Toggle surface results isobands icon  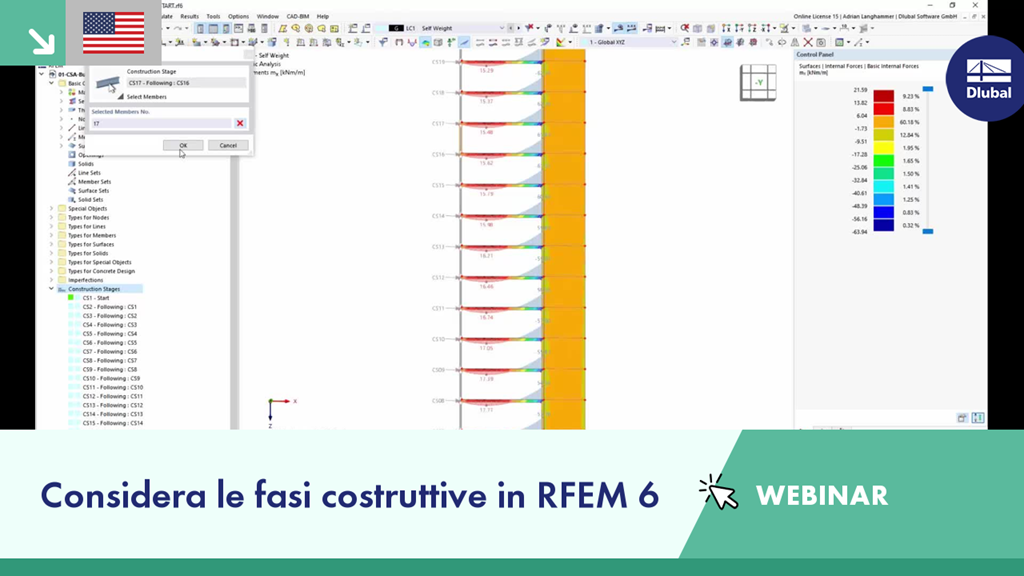[425, 42]
